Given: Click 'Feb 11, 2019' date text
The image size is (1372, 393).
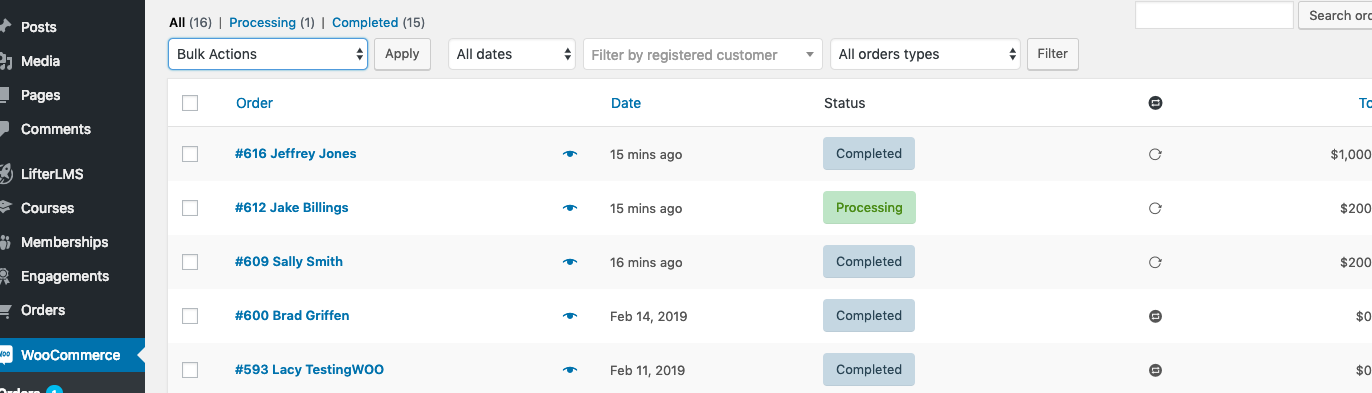Looking at the screenshot, I should 648,370.
